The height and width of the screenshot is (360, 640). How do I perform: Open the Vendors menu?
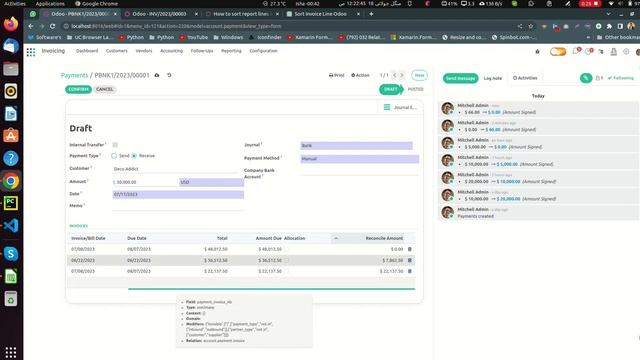144,51
